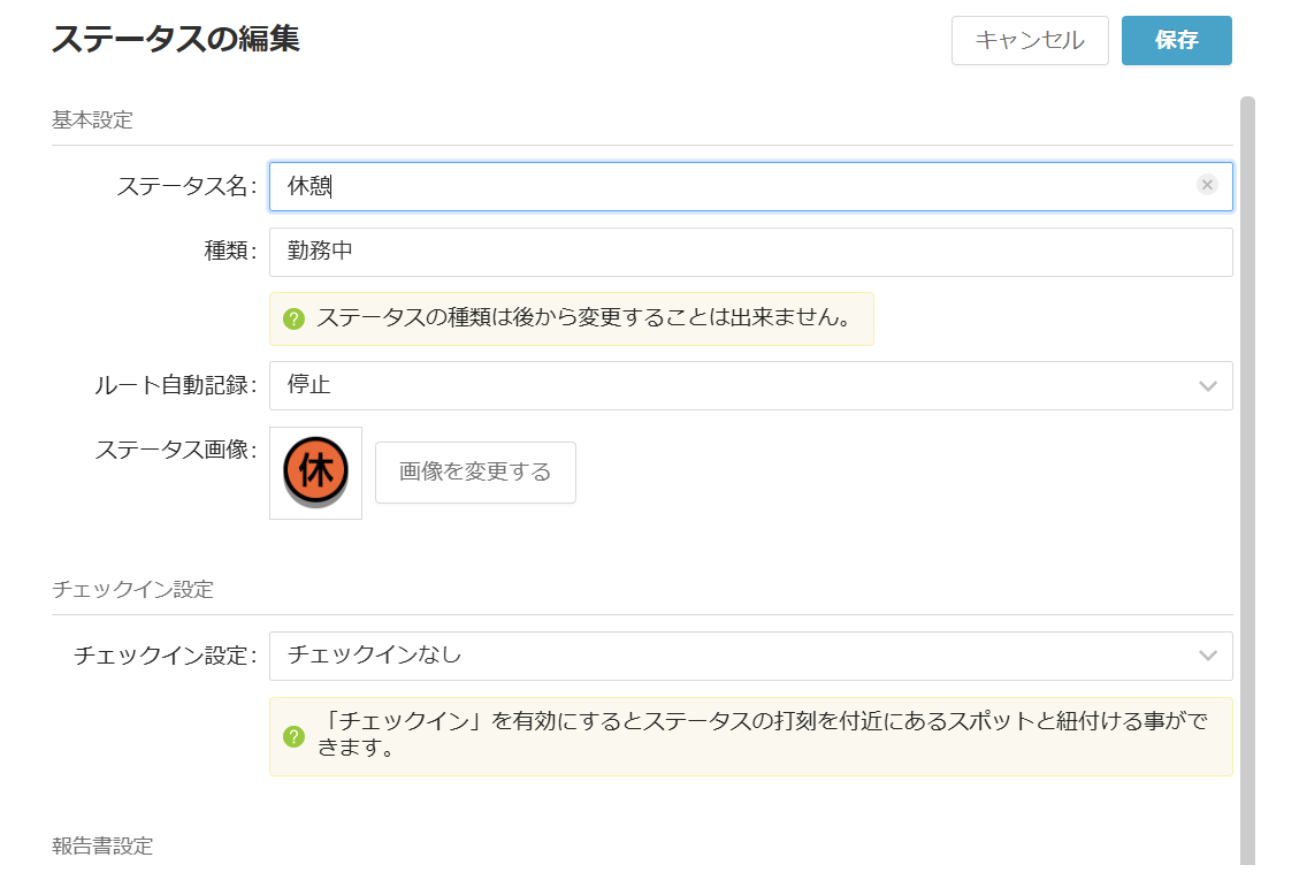
Task: Click the blue 保存 button
Action: tap(1177, 41)
